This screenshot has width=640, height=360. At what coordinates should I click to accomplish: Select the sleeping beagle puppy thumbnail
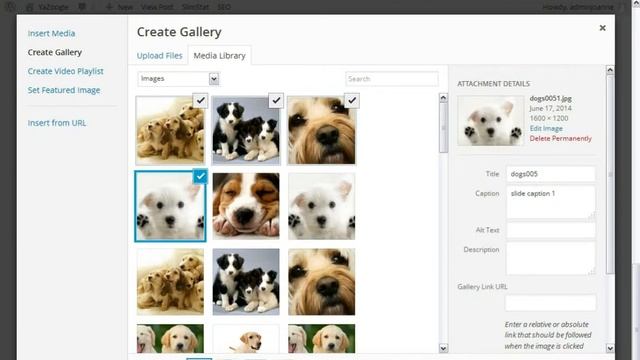pyautogui.click(x=246, y=206)
